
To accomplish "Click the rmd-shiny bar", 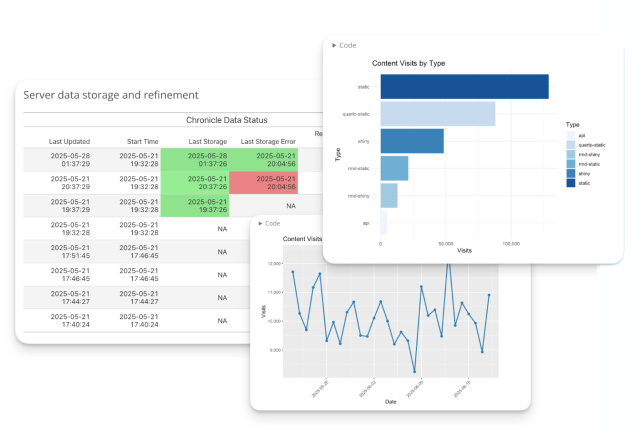I will (389, 195).
